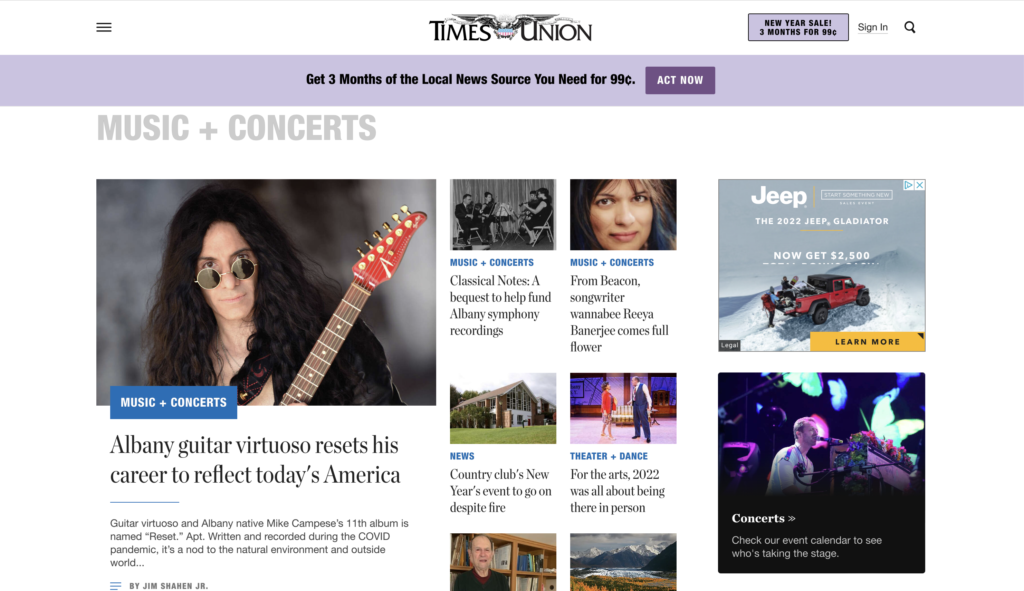
Task: Click the AdChoices triangle icon on ad
Action: point(908,185)
